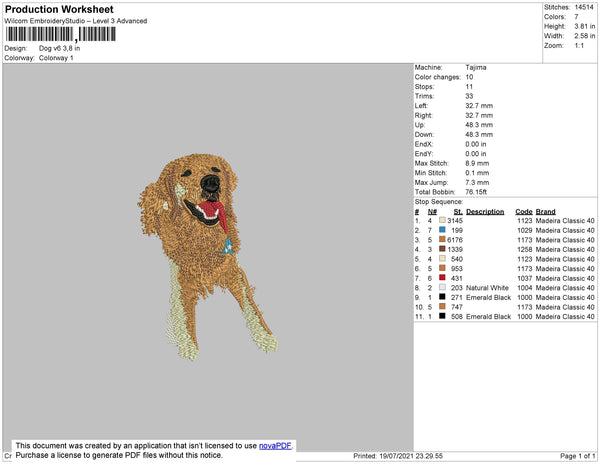Click stitch count '747' in stop 10

tap(457, 307)
